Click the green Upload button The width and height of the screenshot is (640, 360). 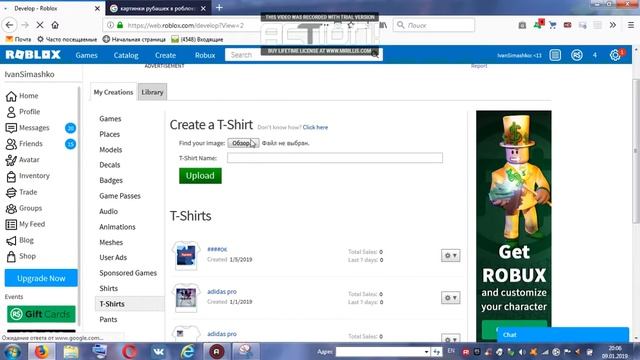(200, 176)
